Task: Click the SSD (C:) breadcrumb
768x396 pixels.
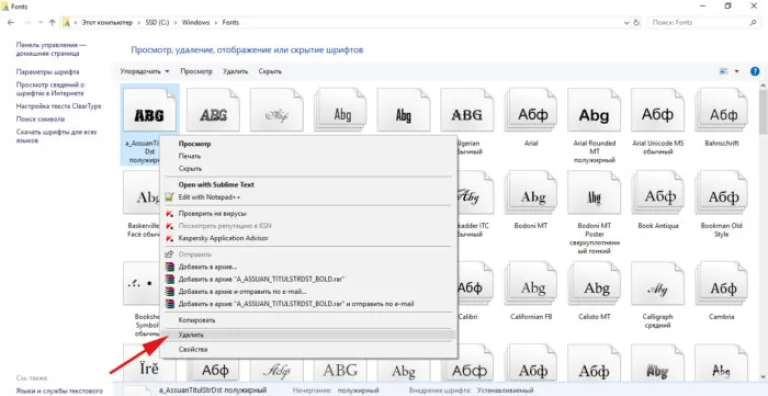Action: pyautogui.click(x=157, y=23)
